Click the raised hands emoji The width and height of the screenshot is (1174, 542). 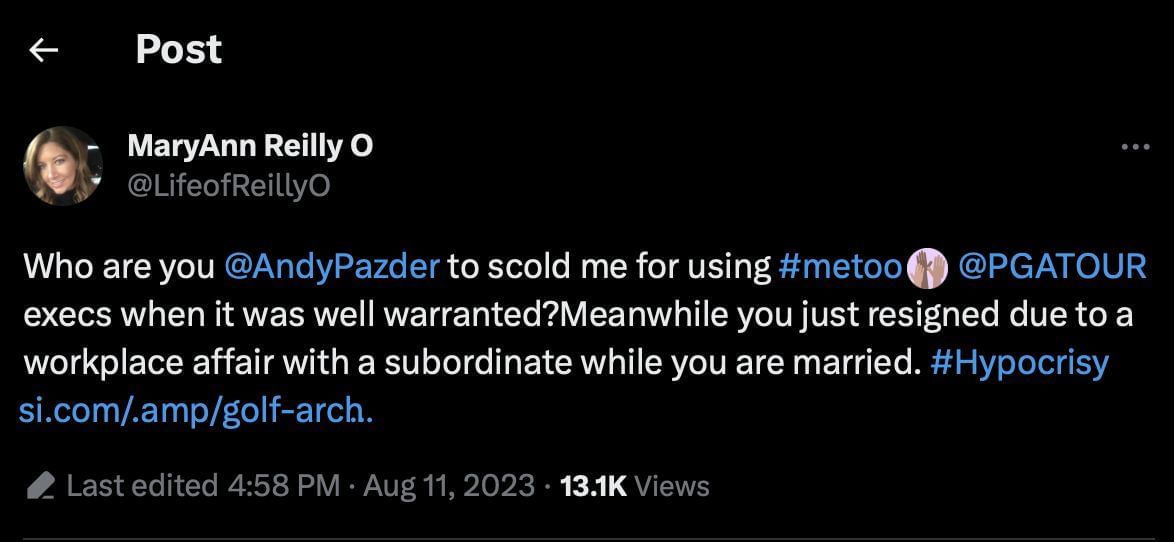[x=926, y=267]
